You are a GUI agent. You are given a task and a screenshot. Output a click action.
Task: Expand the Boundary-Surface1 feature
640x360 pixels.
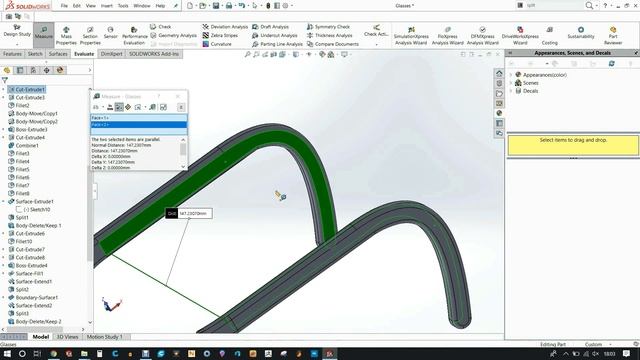click(x=4, y=297)
